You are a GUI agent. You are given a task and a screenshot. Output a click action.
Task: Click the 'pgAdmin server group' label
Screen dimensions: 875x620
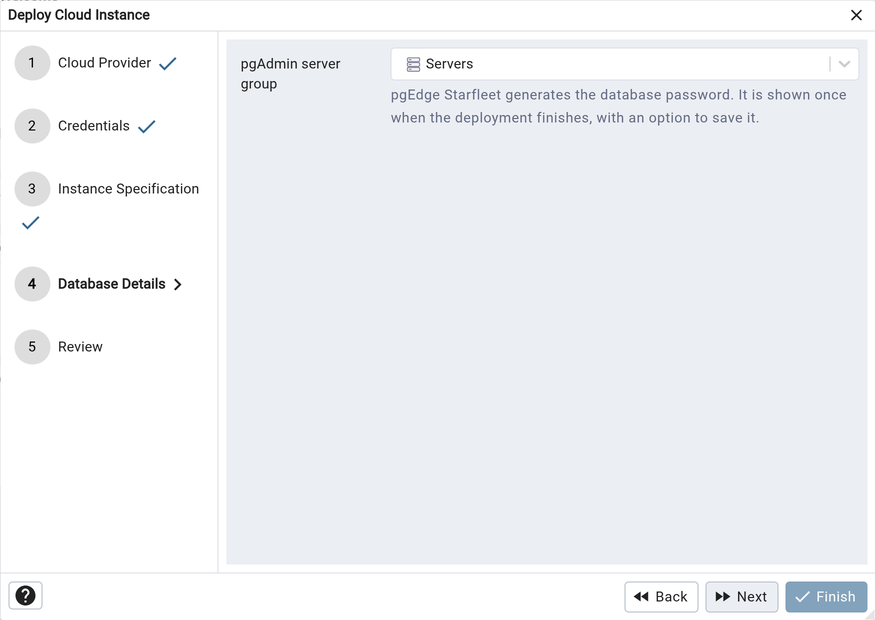pos(290,74)
